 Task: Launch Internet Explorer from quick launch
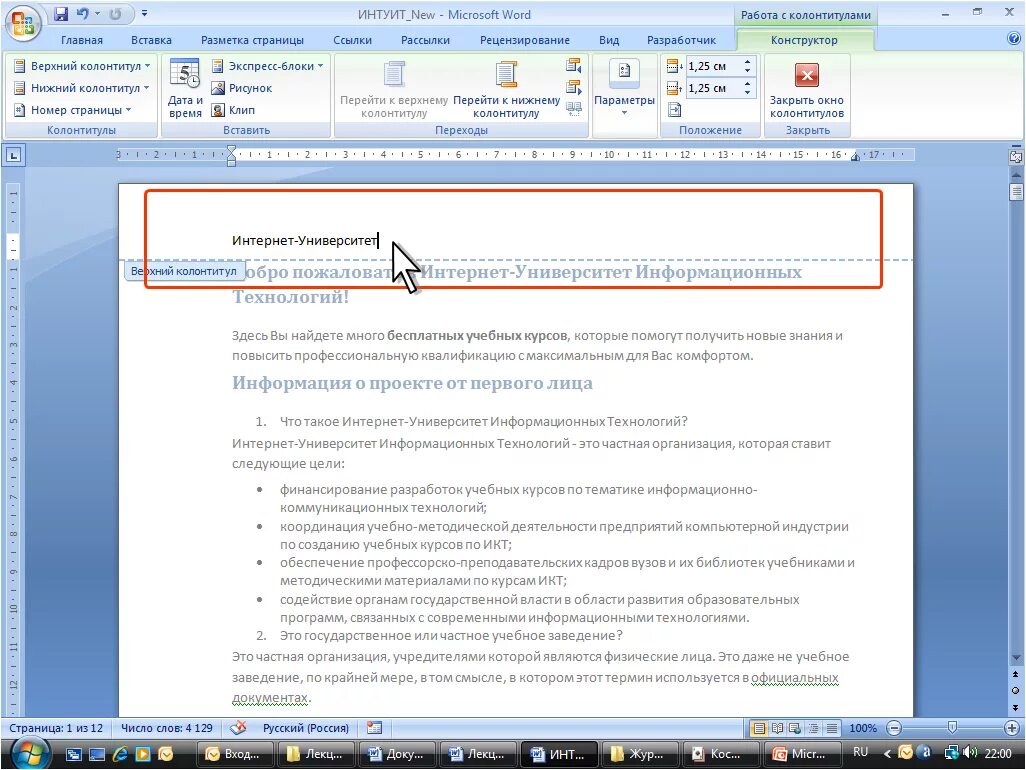(x=120, y=754)
